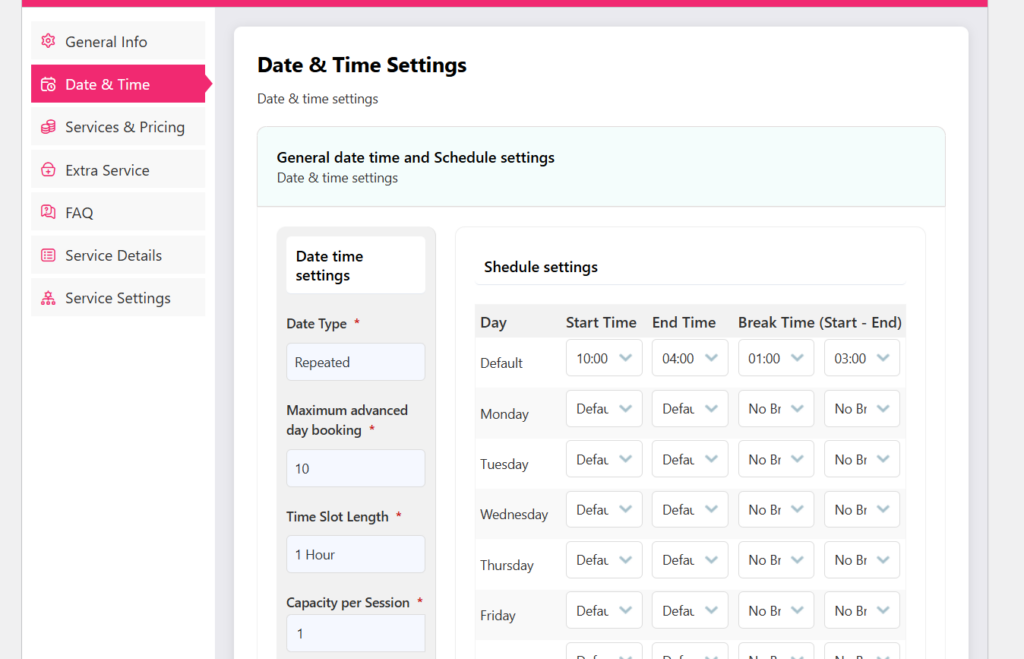Open Thursday break end dropdown
Viewport: 1024px width, 659px height.
[862, 560]
